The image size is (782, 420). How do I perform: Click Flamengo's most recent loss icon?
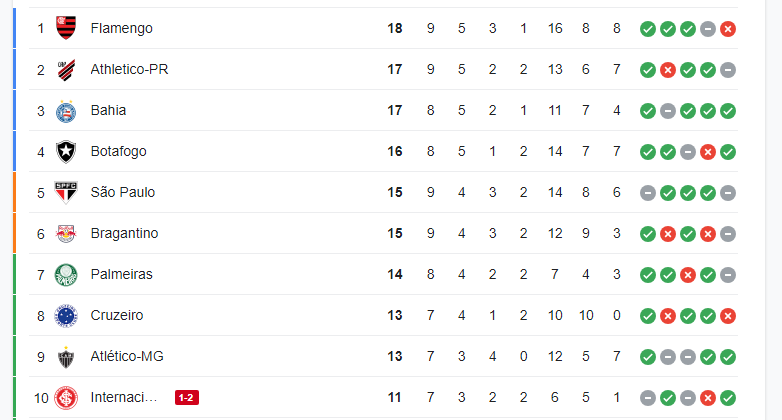728,29
